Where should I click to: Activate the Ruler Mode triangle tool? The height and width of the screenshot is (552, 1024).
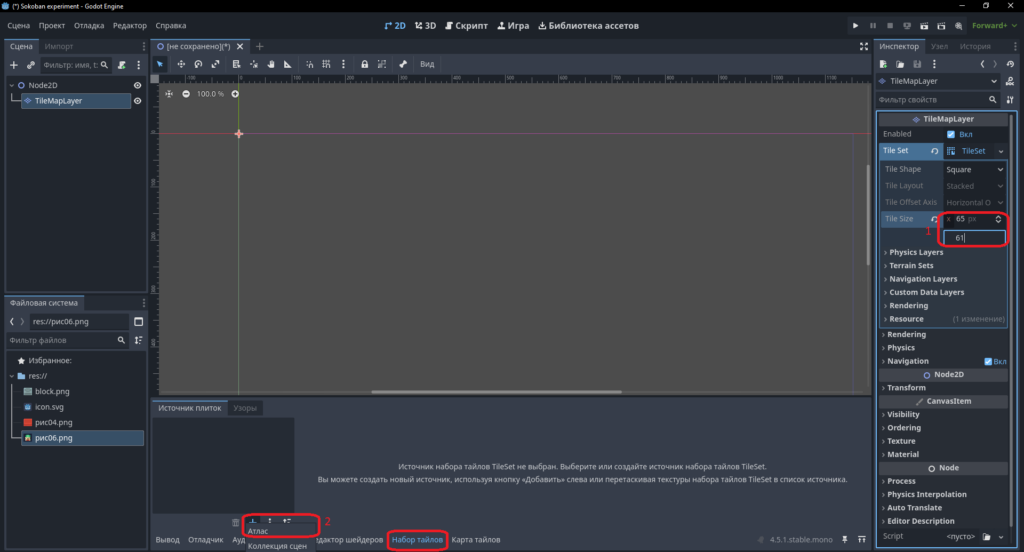287,64
